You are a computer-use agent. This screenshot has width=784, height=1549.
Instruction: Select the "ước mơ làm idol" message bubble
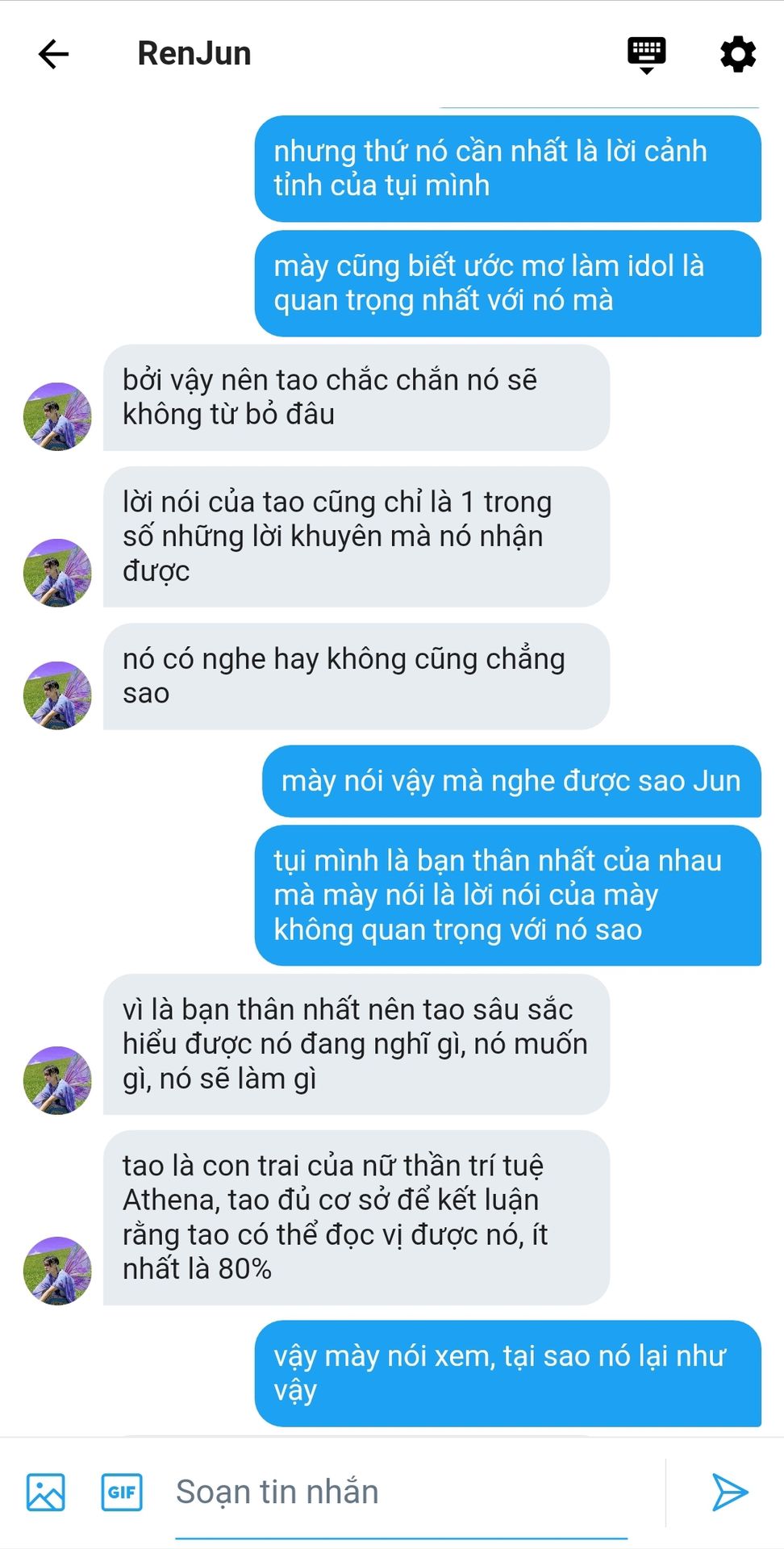click(x=508, y=283)
